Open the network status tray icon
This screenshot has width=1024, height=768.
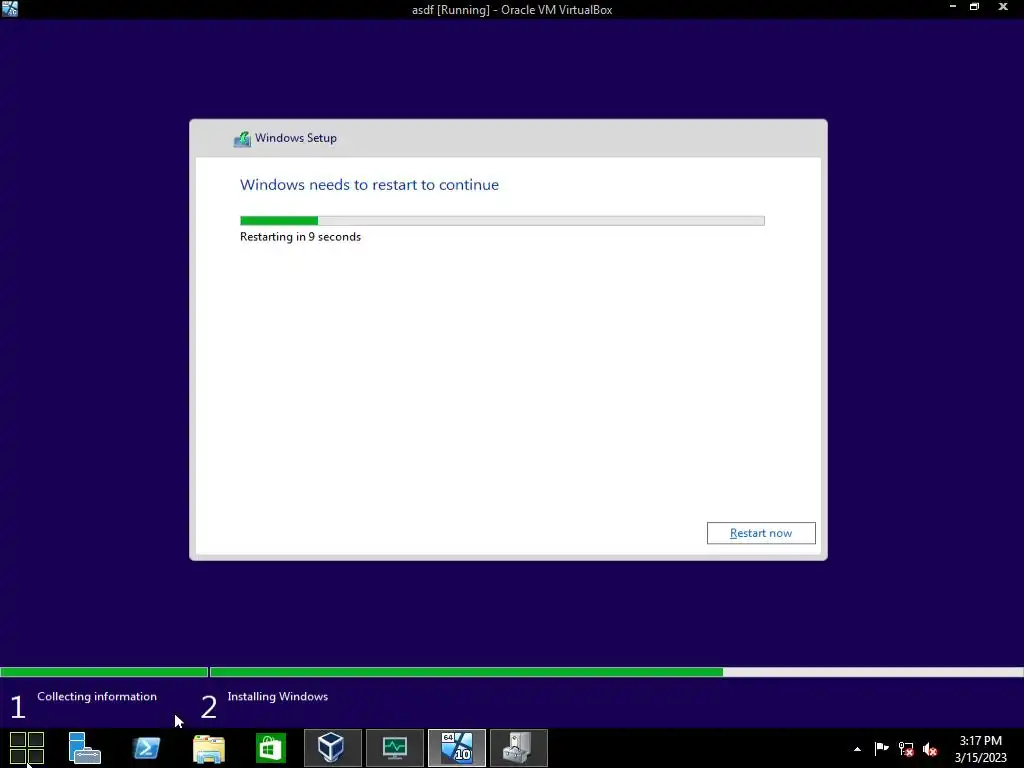pos(906,748)
